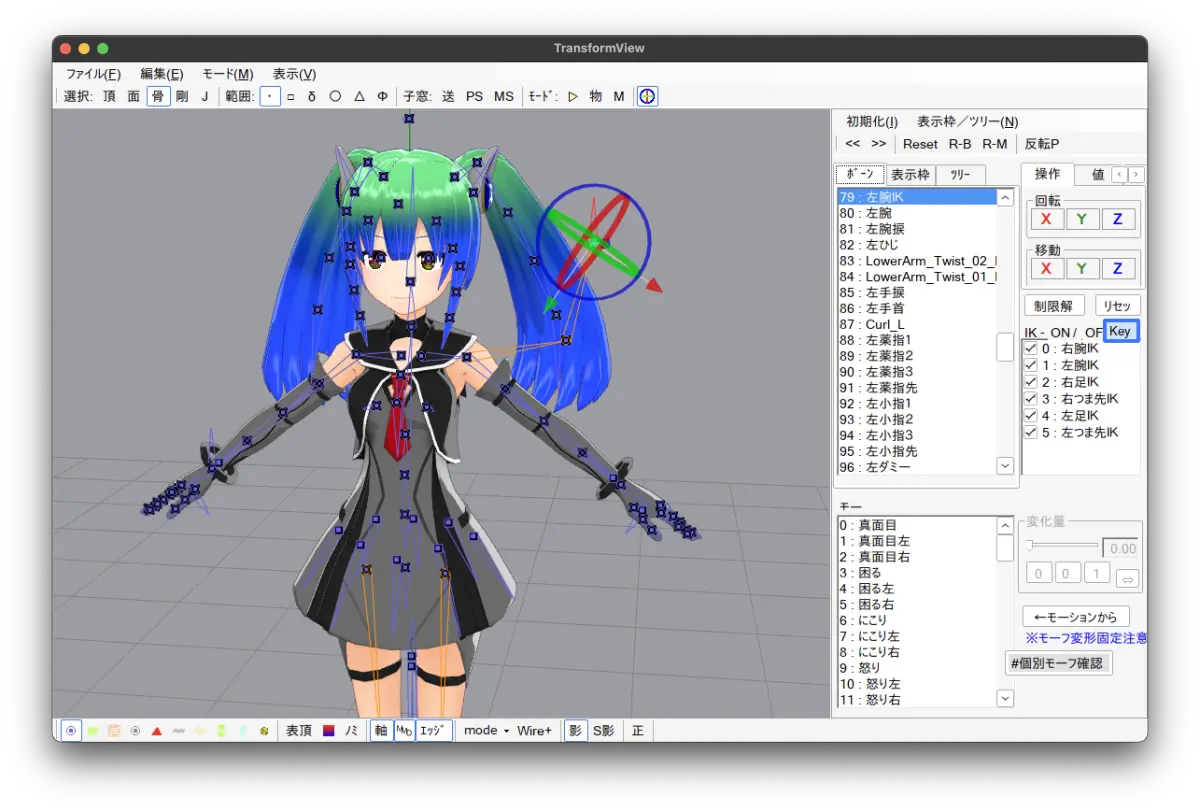This screenshot has width=1200, height=811.
Task: Click the colored axis manipulator circle icon
Action: (648, 96)
